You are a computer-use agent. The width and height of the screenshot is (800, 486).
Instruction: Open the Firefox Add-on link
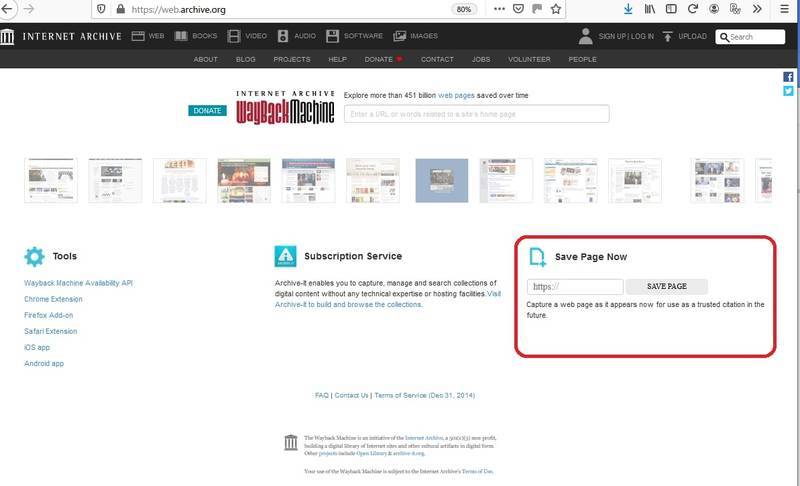click(x=48, y=315)
